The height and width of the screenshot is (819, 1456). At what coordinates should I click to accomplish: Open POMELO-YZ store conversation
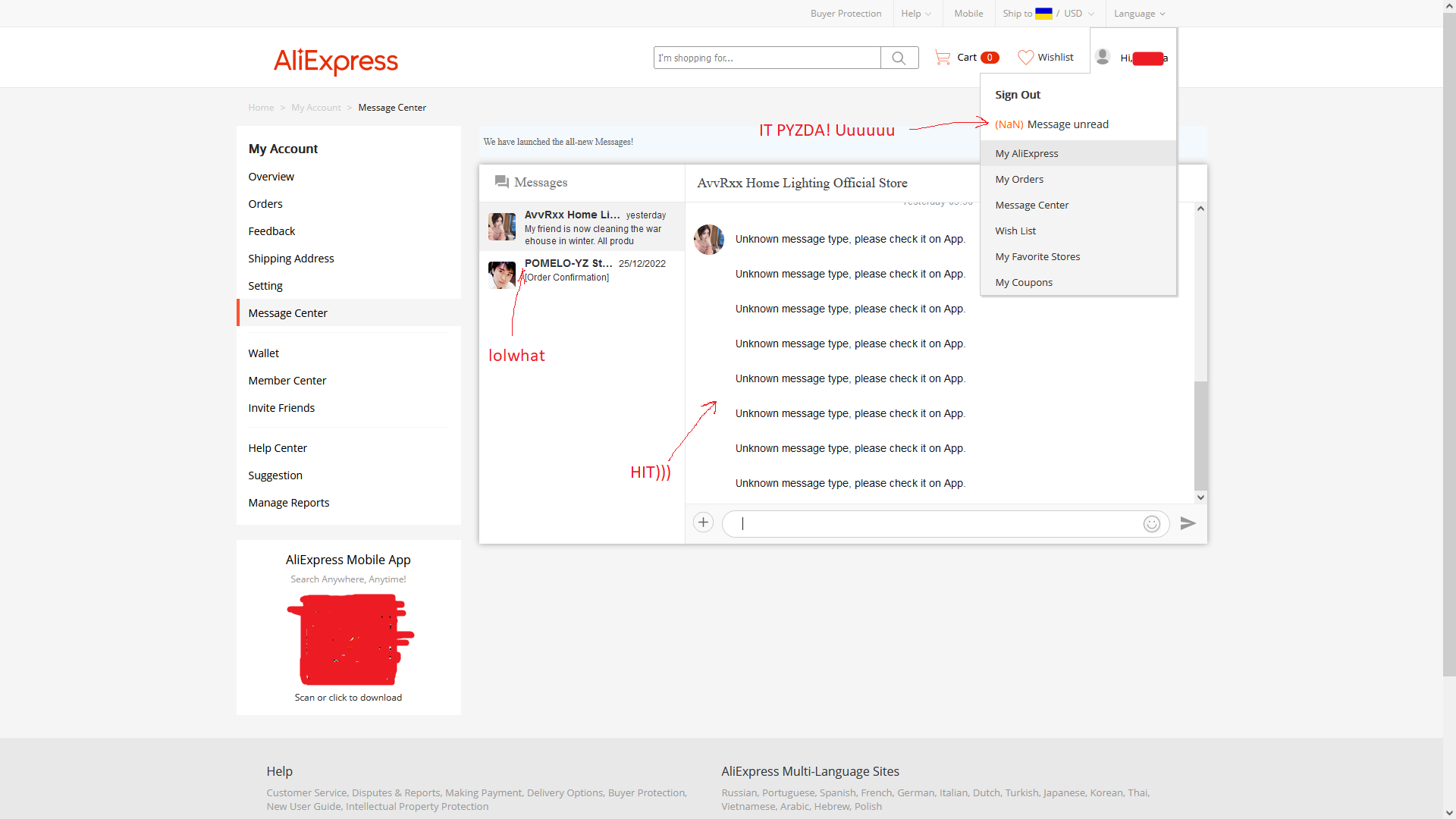pos(582,271)
